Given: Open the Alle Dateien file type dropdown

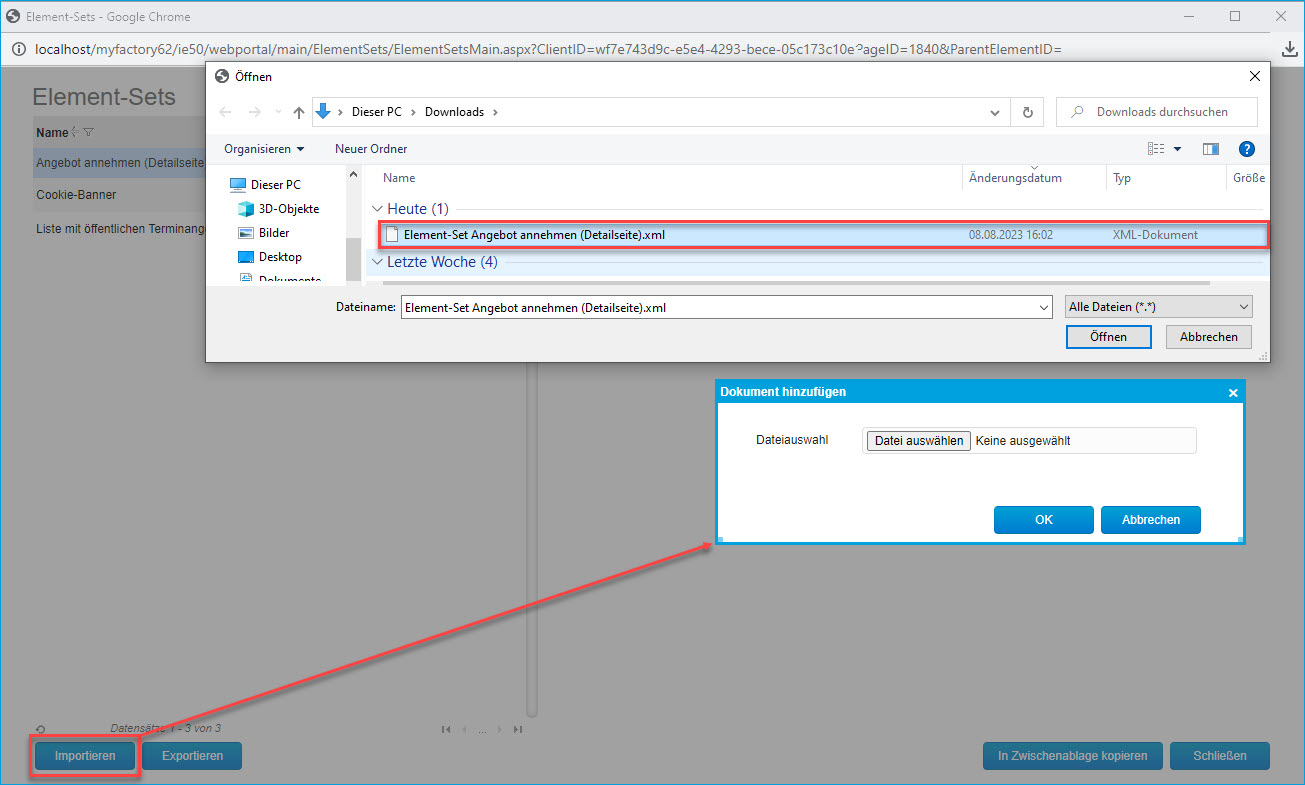Looking at the screenshot, I should [1158, 307].
